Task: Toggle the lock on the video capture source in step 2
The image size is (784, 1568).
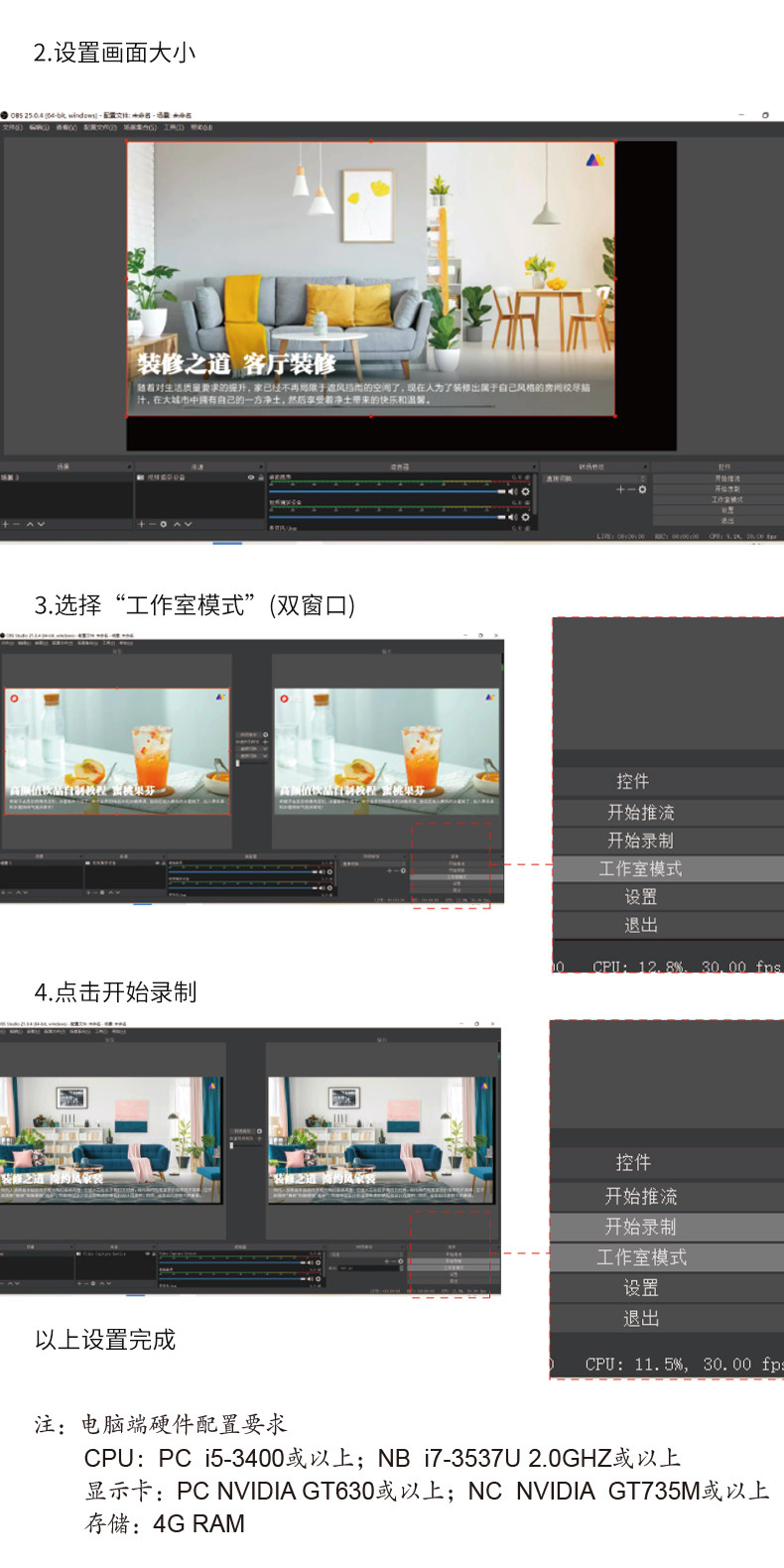Action: pos(260,477)
